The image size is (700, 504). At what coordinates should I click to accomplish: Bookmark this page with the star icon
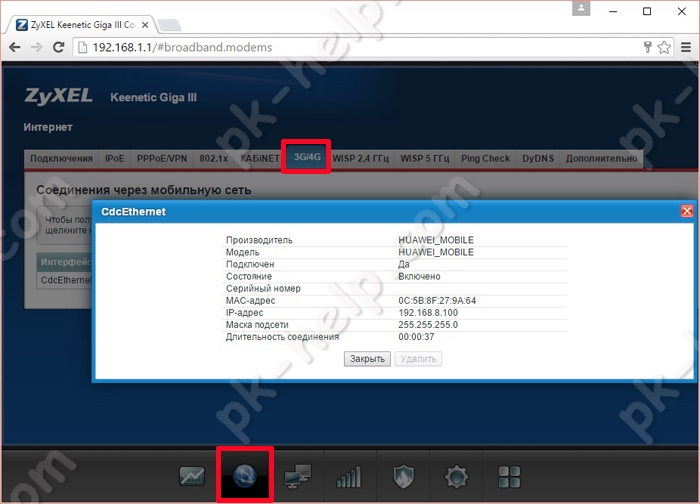coord(664,47)
